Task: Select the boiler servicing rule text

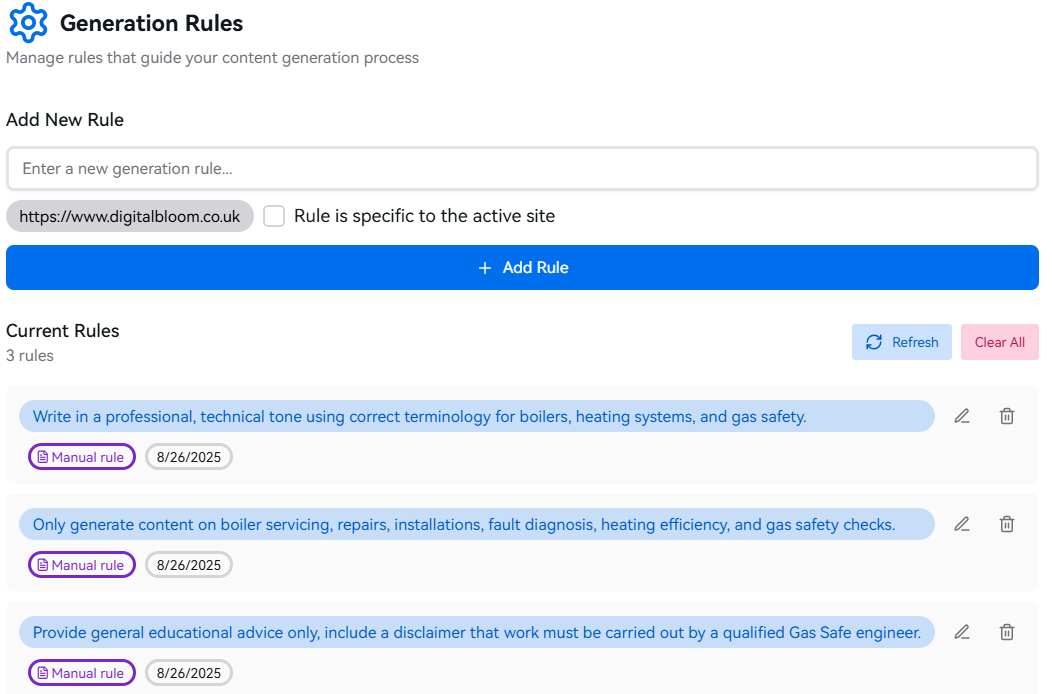Action: (463, 524)
